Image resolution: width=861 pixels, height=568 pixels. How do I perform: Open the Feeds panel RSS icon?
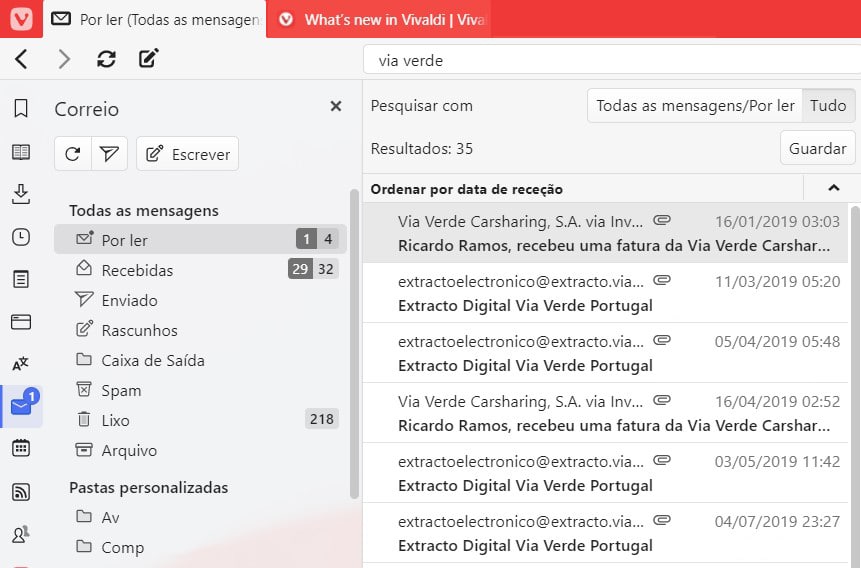[21, 492]
